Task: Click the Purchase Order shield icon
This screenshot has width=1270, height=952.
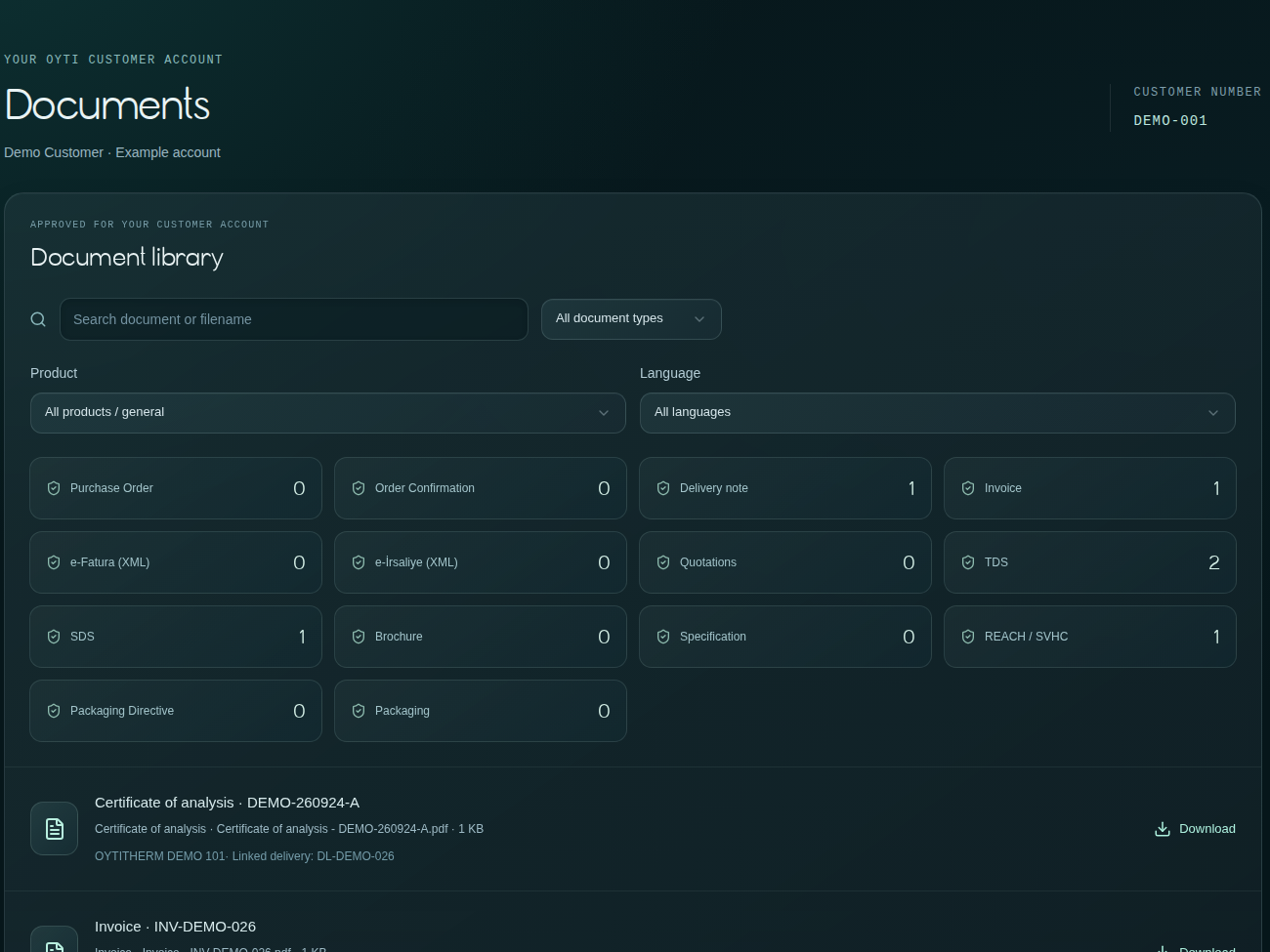Action: click(54, 488)
